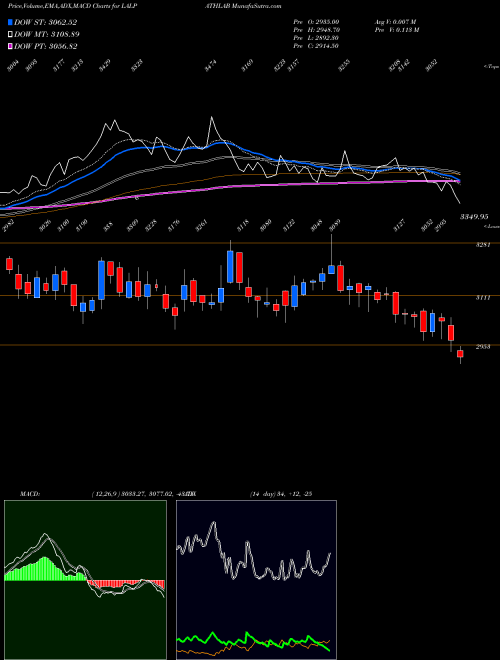The image size is (500, 660).
Task: Click the chart title 'Price,Volume,EMA,ADX,MACD Charts for LALP'
Action: pyautogui.click(x=72, y=6)
